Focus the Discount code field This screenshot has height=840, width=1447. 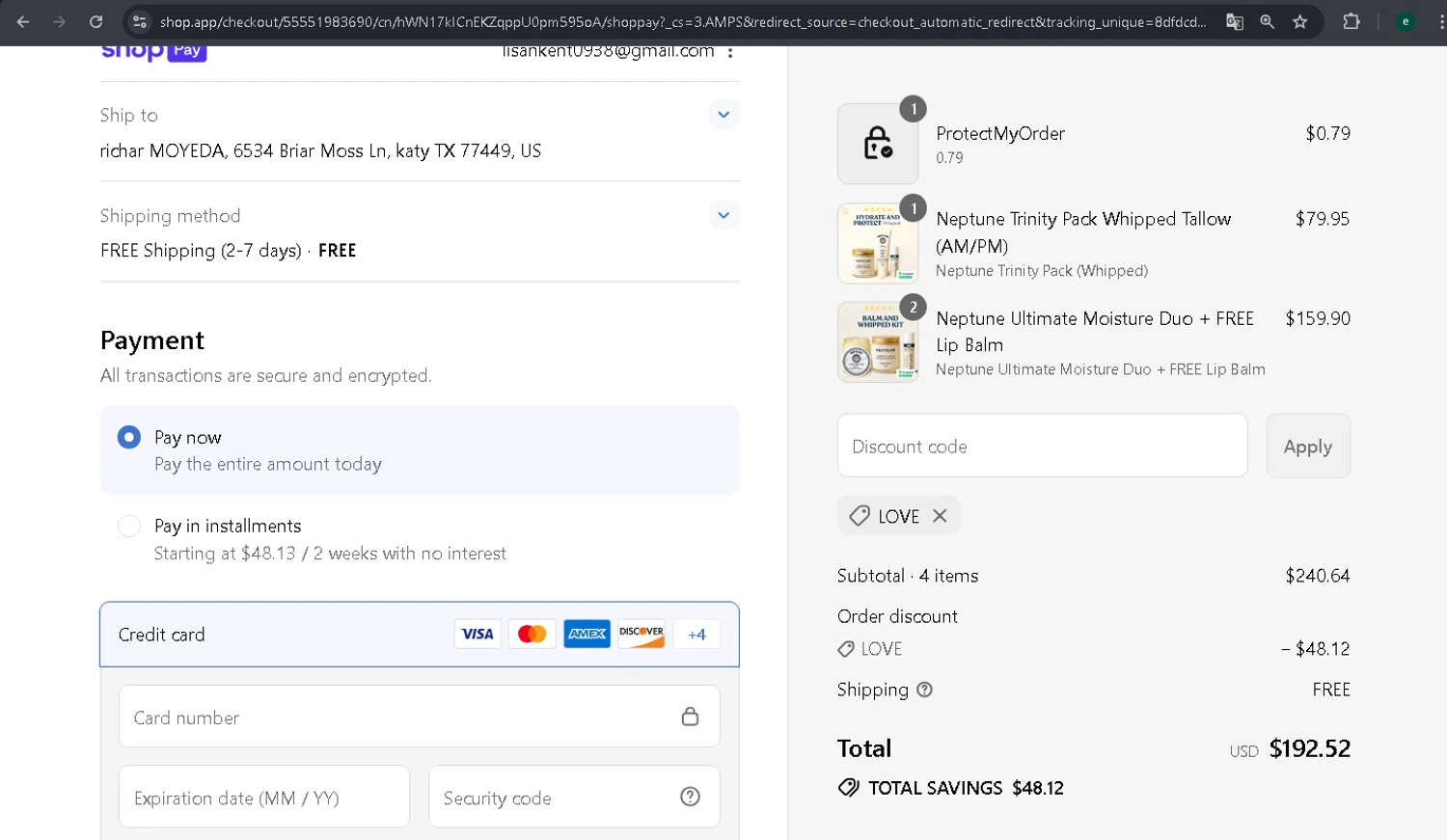tap(1043, 446)
